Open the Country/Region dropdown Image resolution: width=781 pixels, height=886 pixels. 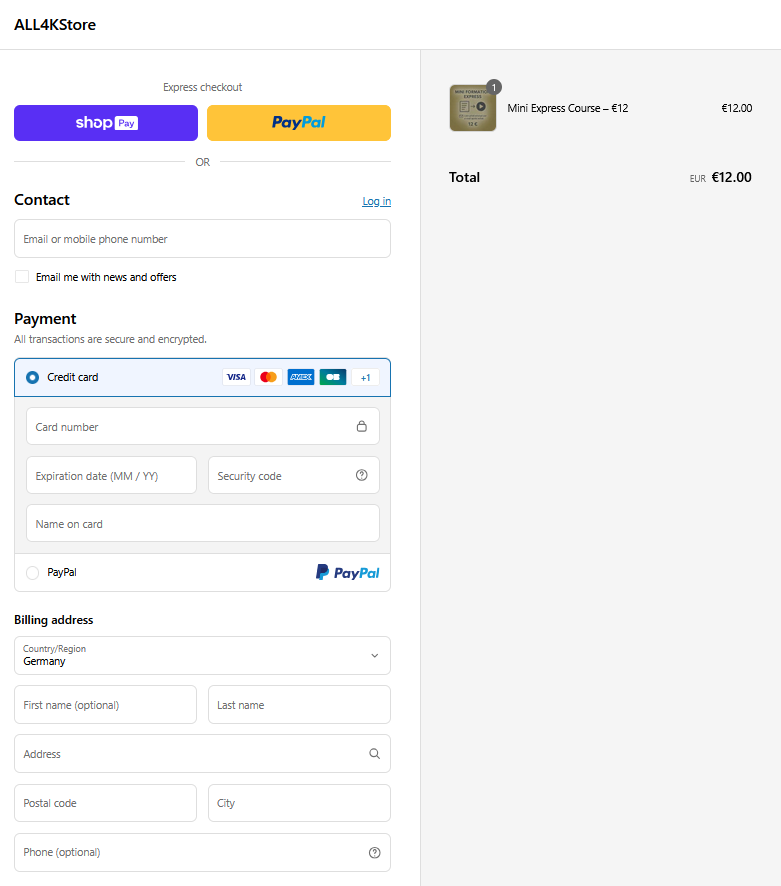pos(202,655)
